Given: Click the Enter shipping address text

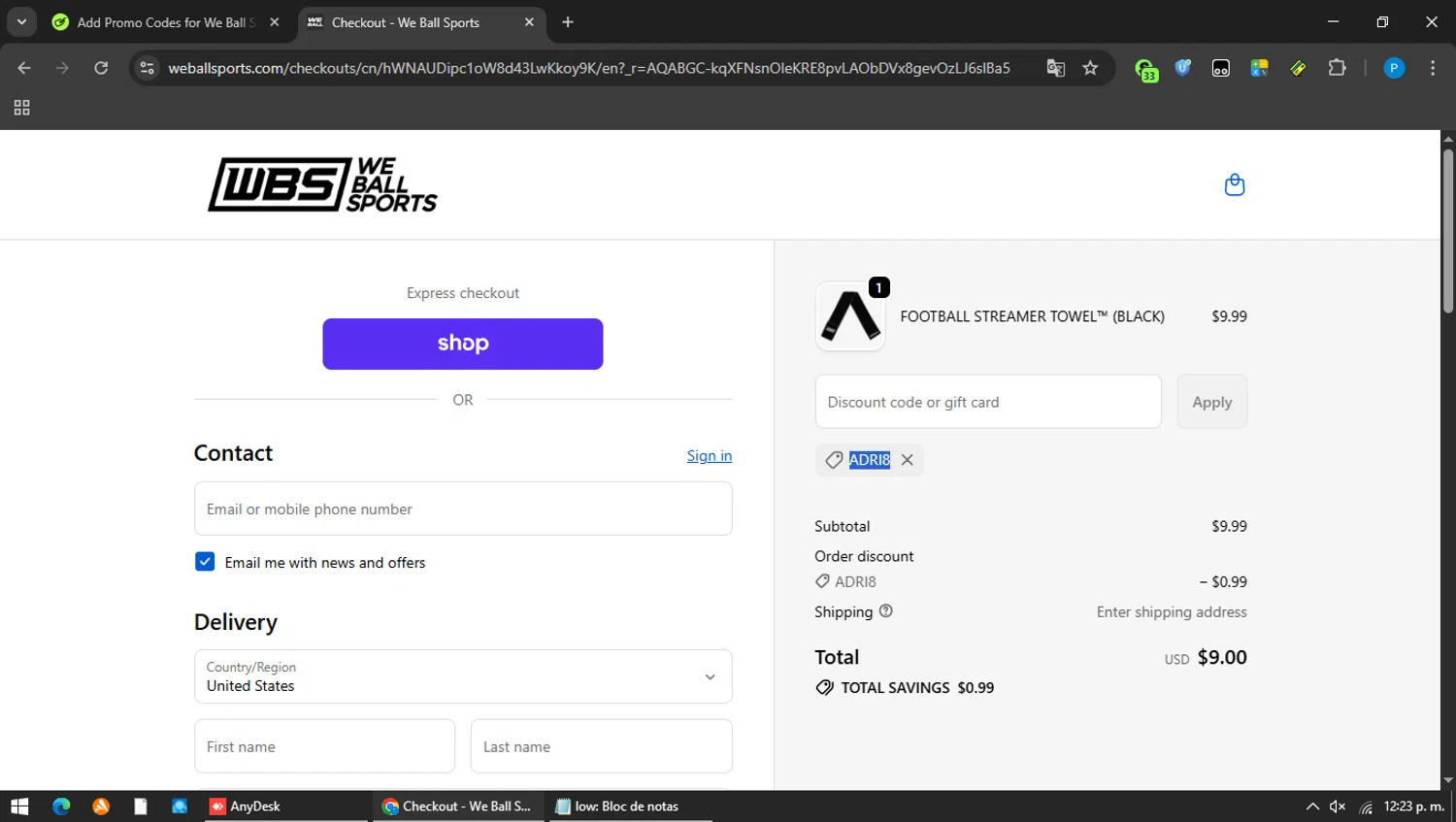Looking at the screenshot, I should (1172, 612).
